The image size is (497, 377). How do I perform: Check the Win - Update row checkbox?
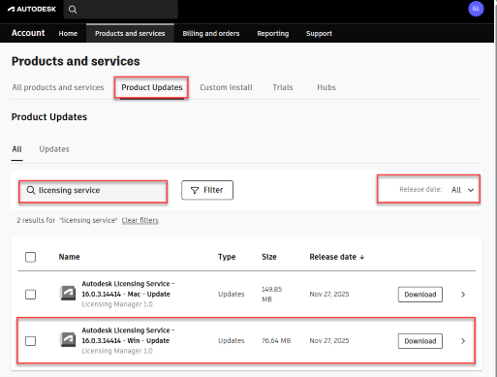pos(30,341)
